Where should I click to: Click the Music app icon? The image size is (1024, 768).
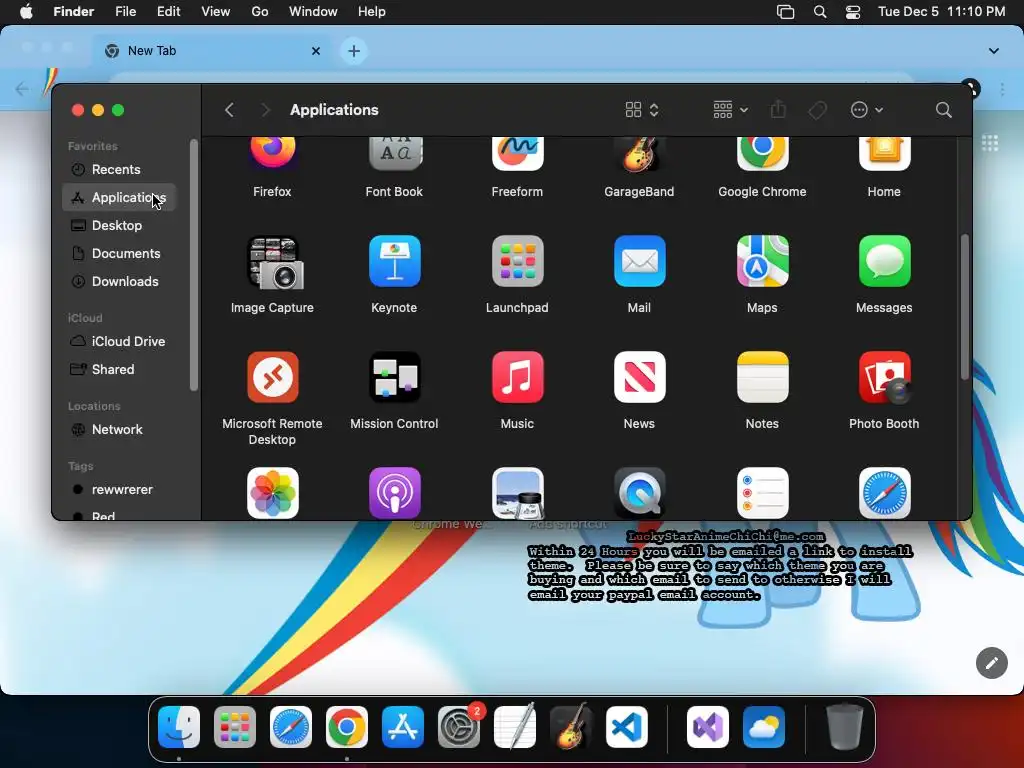[517, 377]
